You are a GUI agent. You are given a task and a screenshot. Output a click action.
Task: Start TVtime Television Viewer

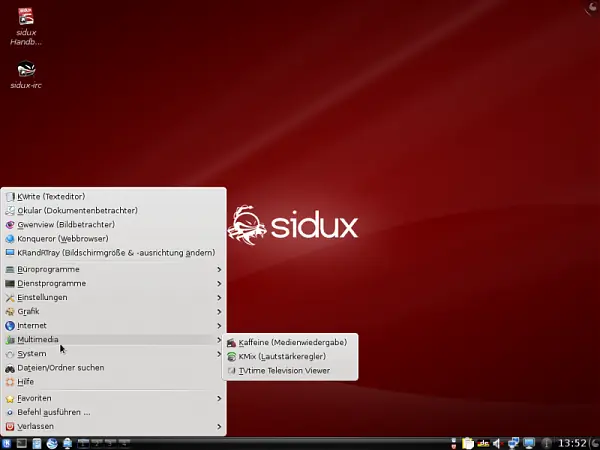[x=290, y=371]
